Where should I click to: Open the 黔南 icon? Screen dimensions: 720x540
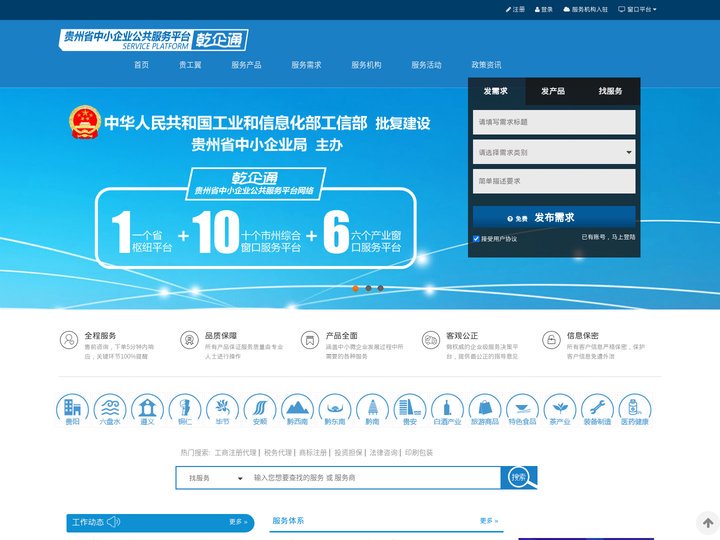[372, 410]
